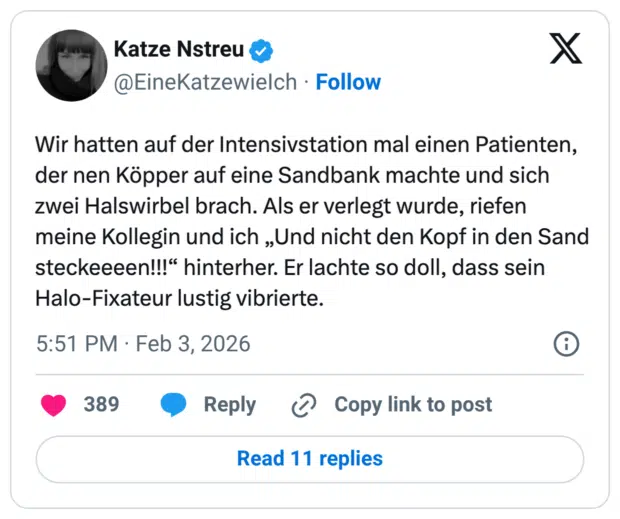
Task: Open Read 11 replies
Action: [x=310, y=459]
